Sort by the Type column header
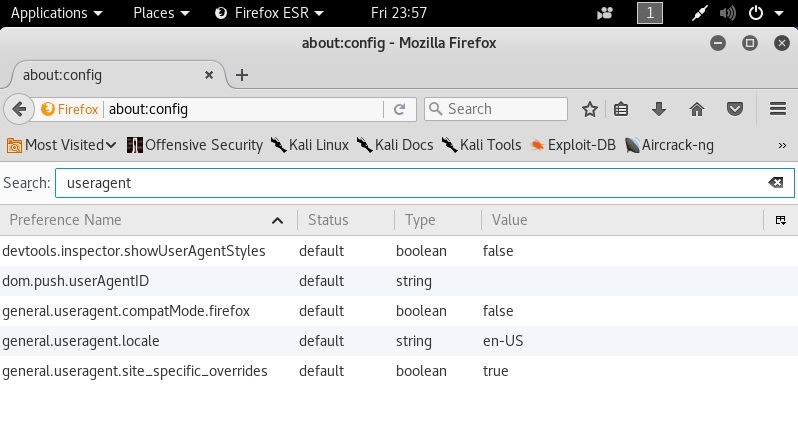 pyautogui.click(x=438, y=220)
